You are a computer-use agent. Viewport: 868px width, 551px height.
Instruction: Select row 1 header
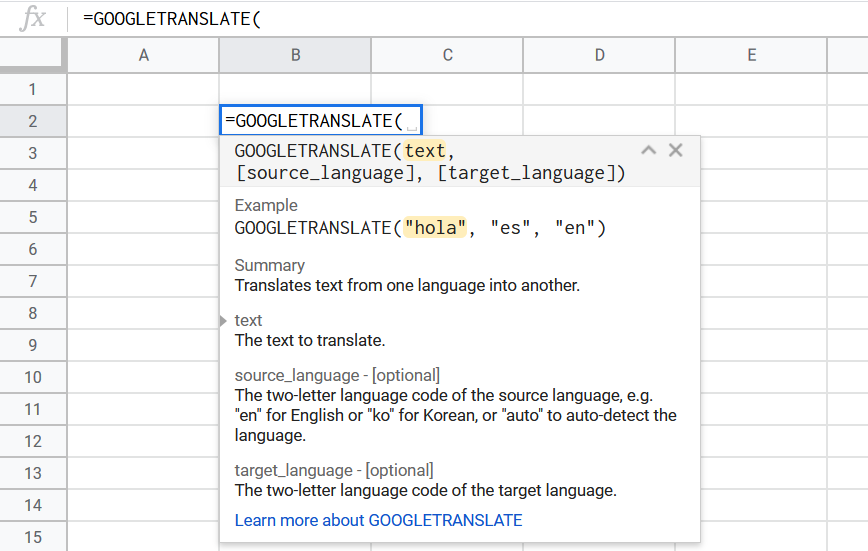tap(33, 89)
